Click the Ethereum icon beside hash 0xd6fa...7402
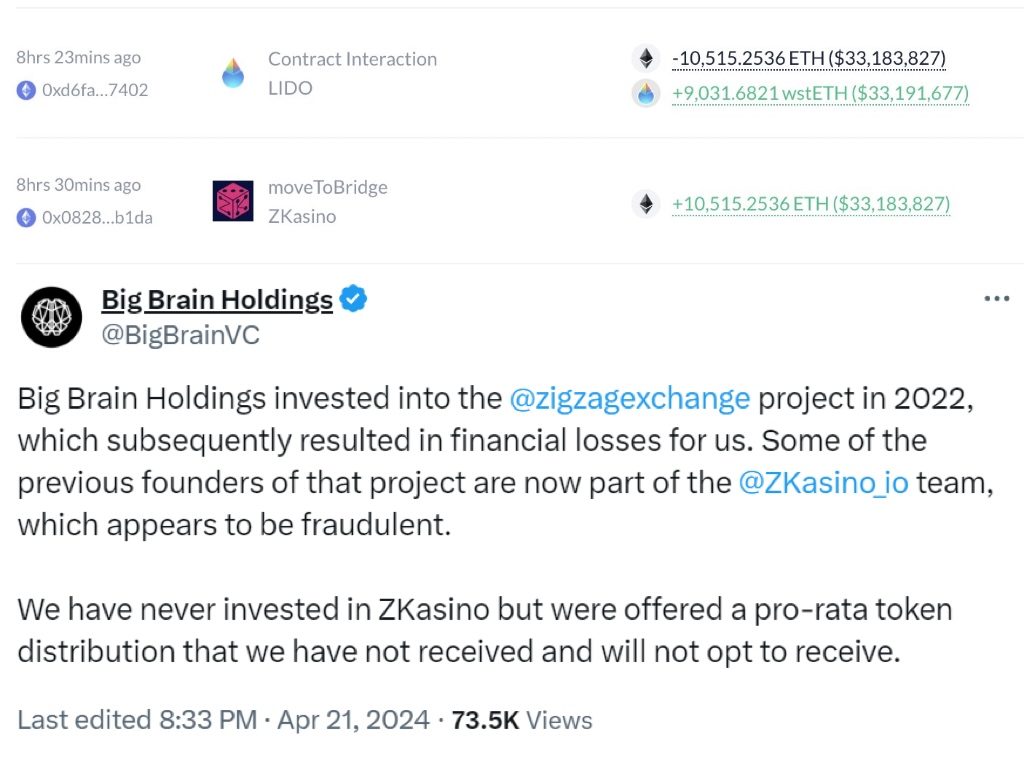 click(26, 90)
